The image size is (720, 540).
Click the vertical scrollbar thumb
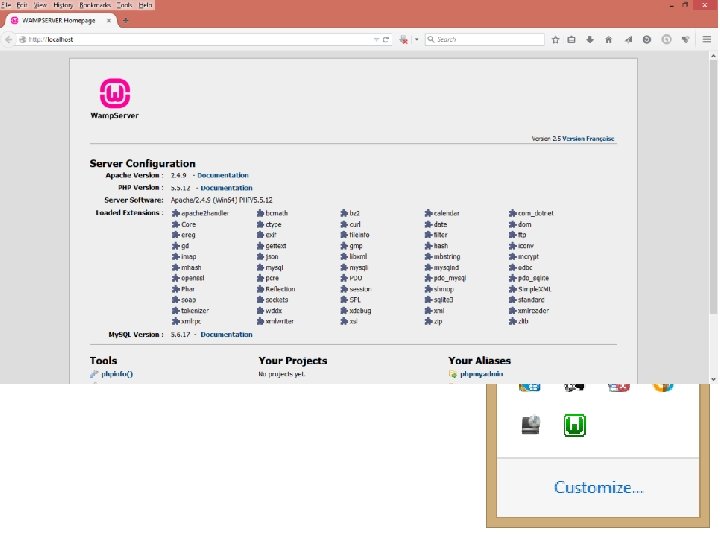tap(713, 187)
